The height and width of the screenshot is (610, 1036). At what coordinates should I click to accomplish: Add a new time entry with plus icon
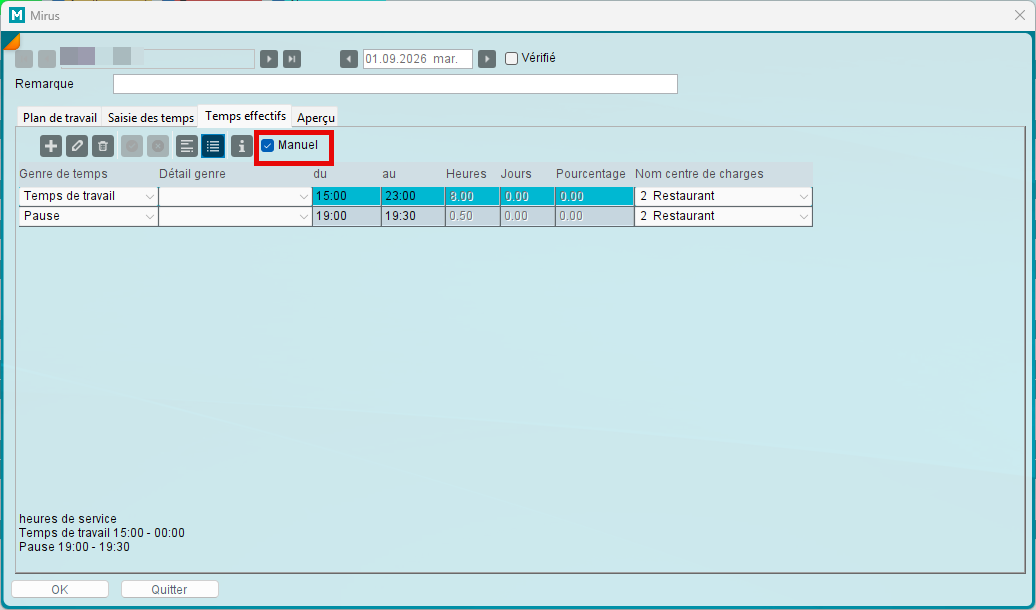coord(51,146)
